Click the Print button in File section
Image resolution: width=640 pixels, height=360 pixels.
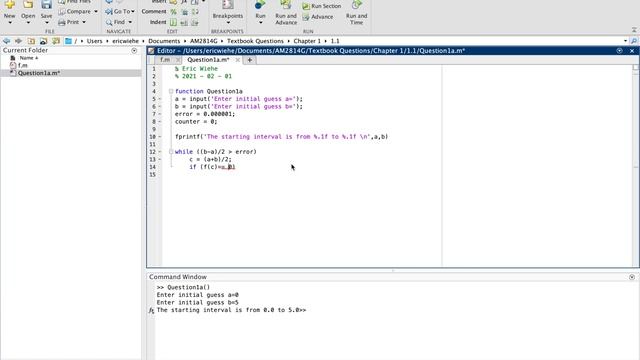pos(69,22)
